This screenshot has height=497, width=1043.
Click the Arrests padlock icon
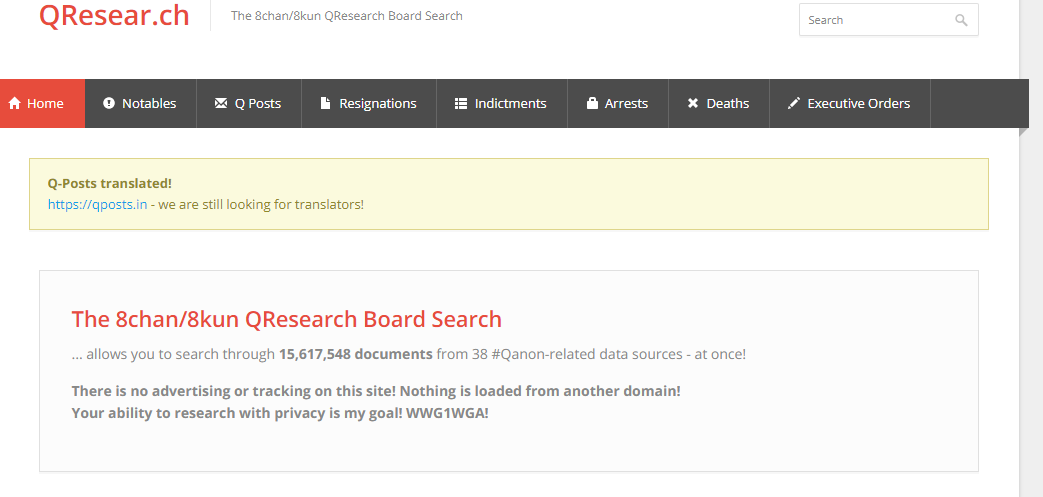(592, 104)
